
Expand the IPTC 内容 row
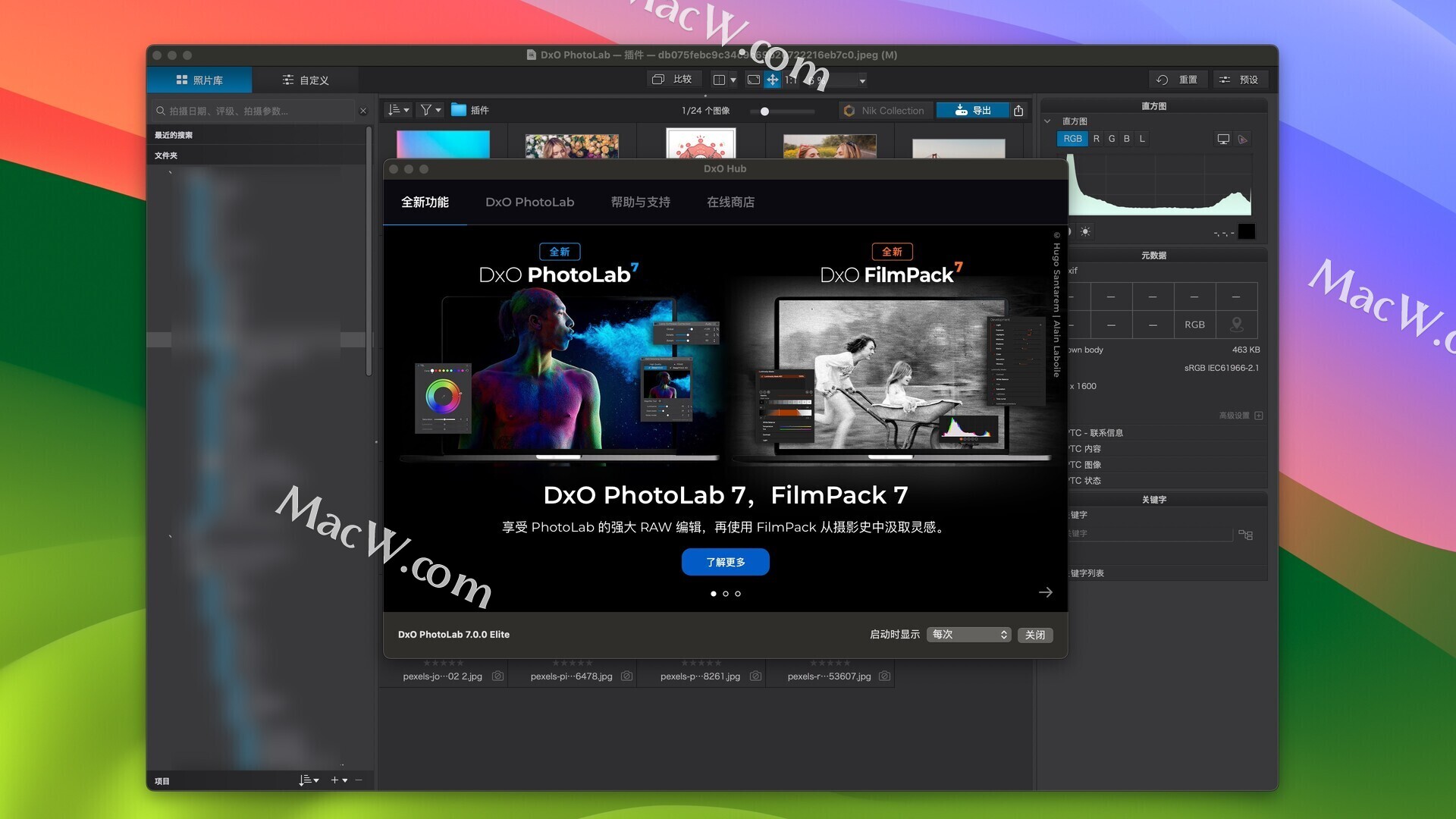click(x=1168, y=449)
